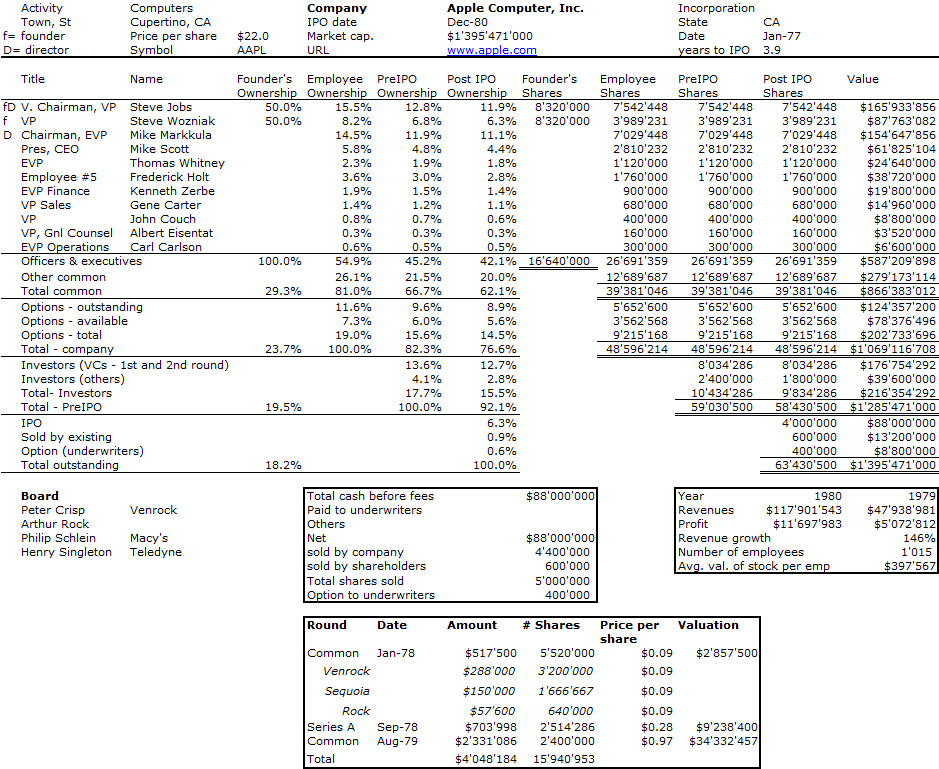Select the 'Apple Computer, Inc.' company name cell

[x=515, y=8]
